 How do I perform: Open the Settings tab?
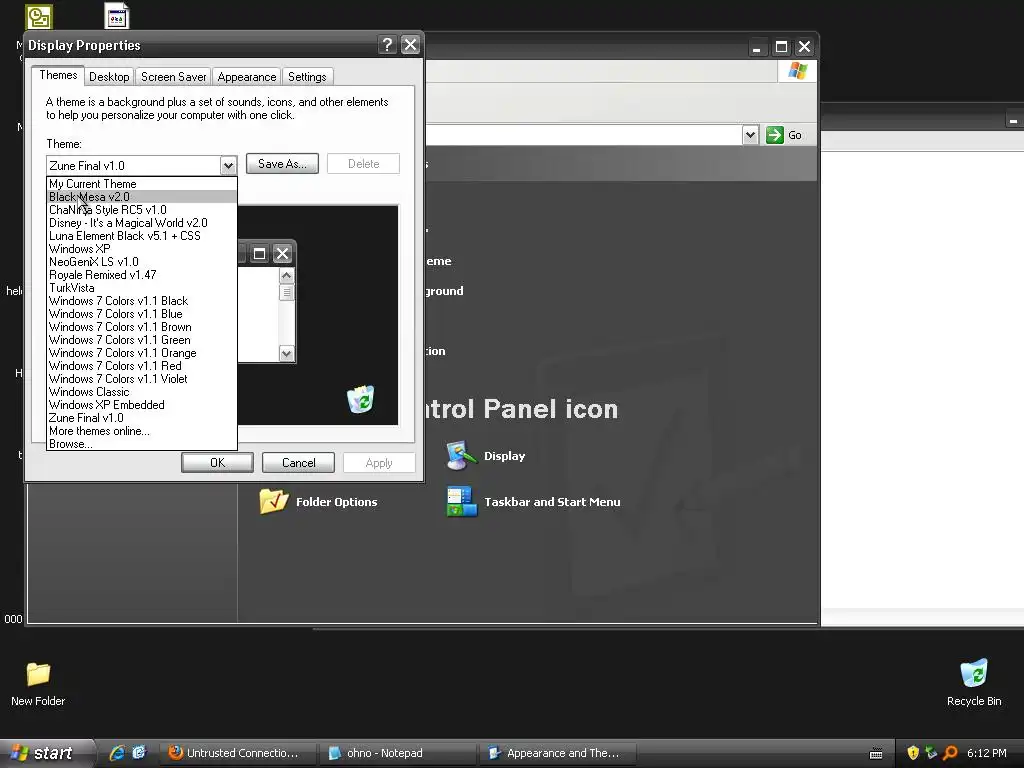(x=307, y=77)
